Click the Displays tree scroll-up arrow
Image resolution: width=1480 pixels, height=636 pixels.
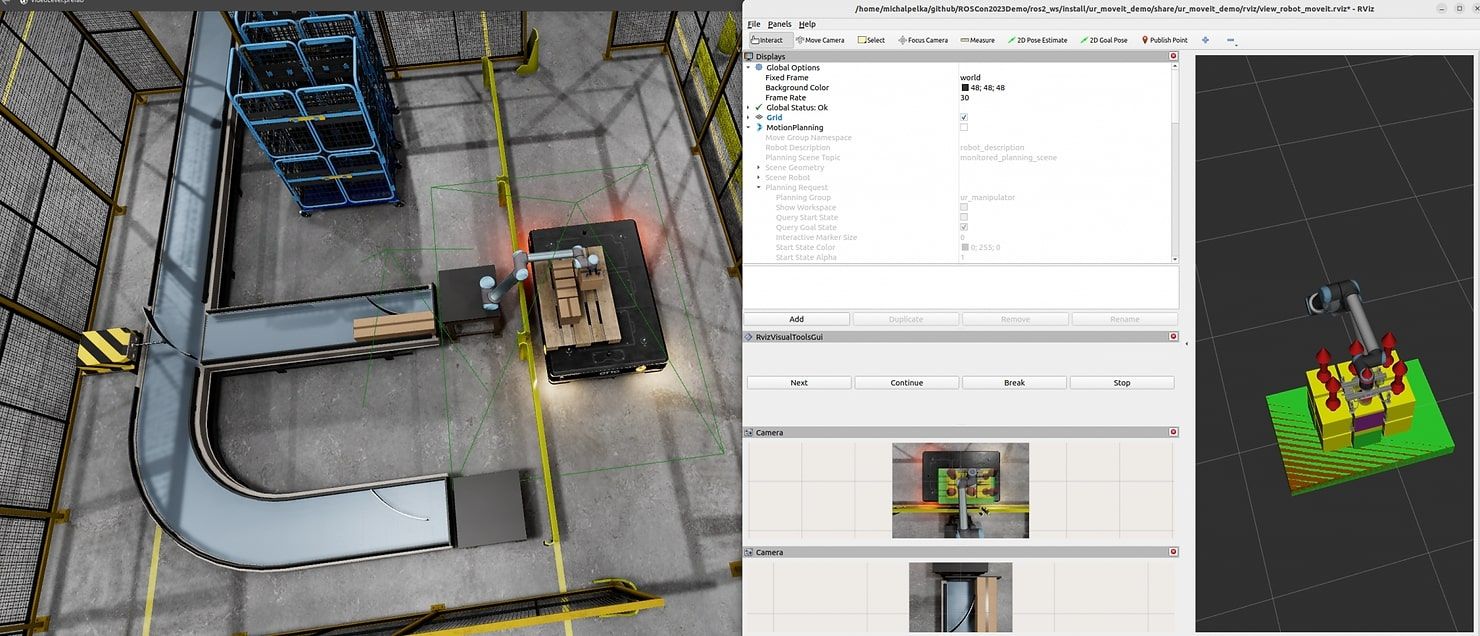[1174, 66]
